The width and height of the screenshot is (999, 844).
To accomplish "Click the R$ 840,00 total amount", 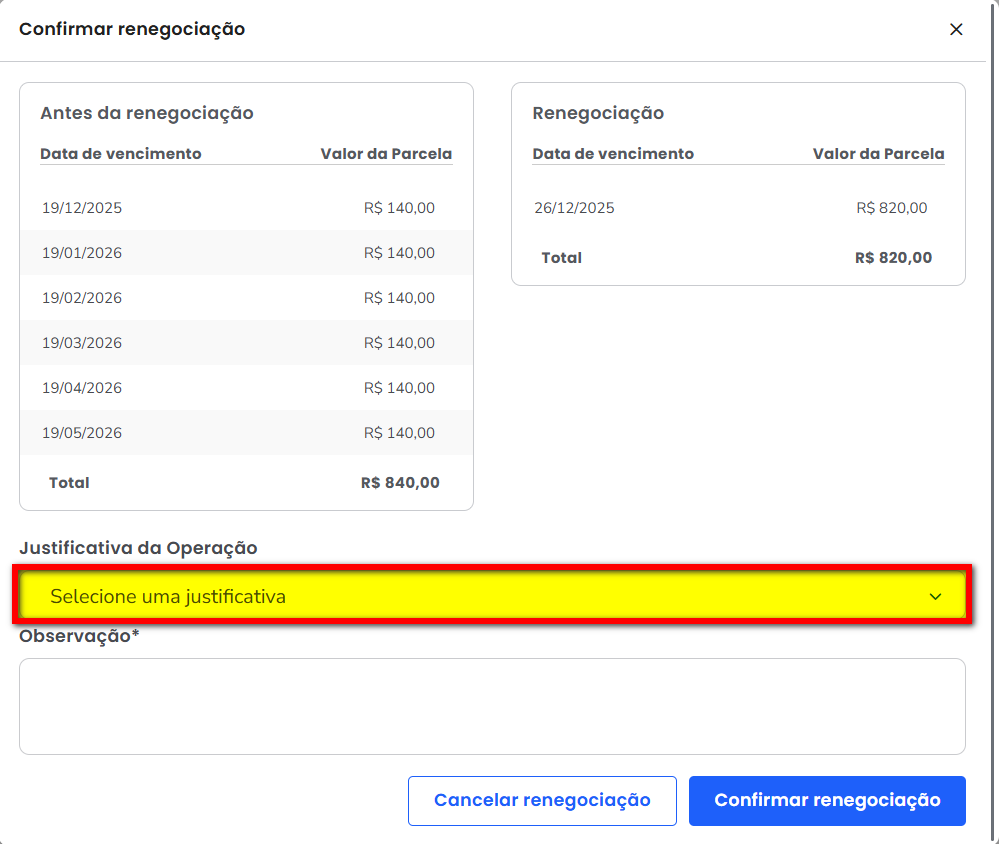I will click(x=400, y=483).
